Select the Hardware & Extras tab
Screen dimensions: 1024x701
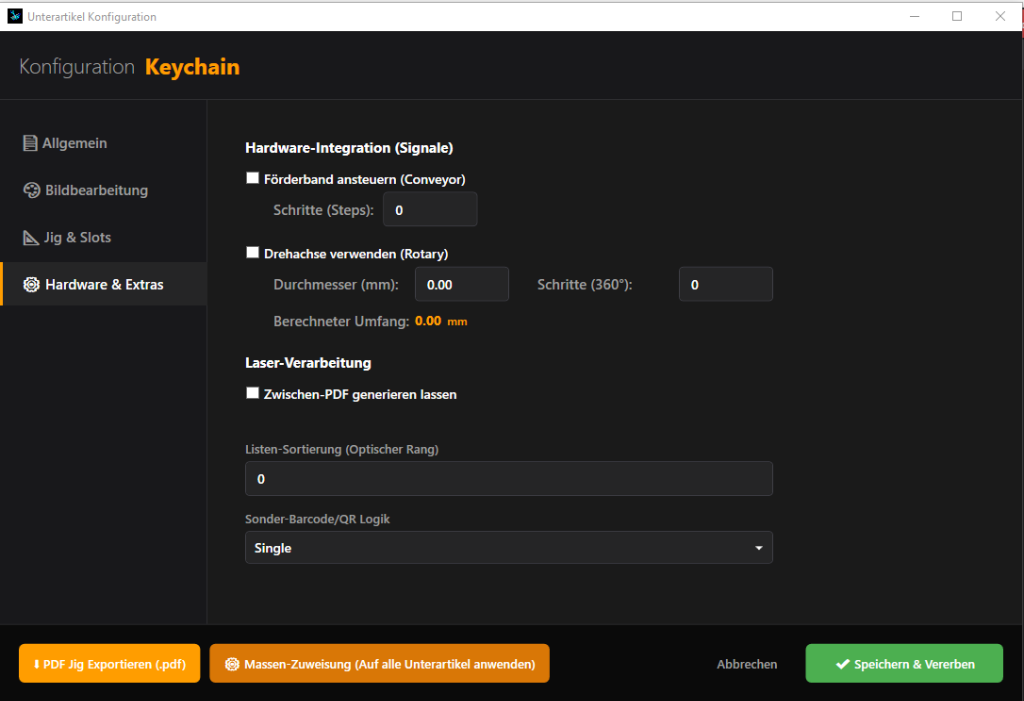[x=104, y=284]
